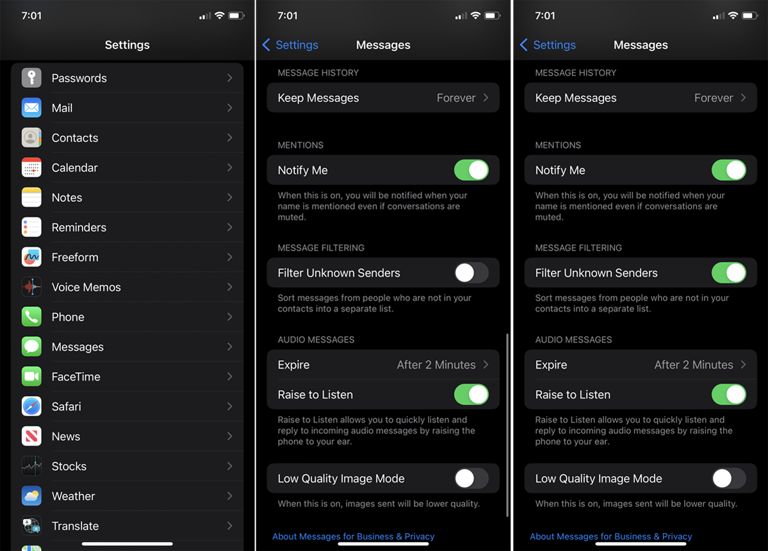Screen dimensions: 768x551
Task: Toggle Raise to Listen in middle screen
Action: click(471, 394)
